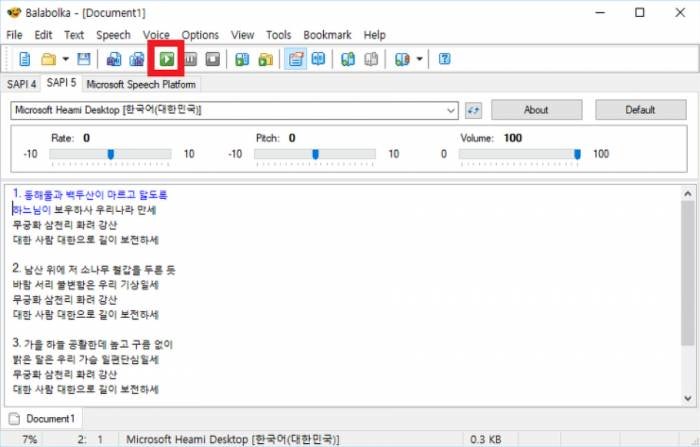Refresh voice list icon beside voice dropdown
Viewport: 700px width, 447px height.
pyautogui.click(x=473, y=110)
